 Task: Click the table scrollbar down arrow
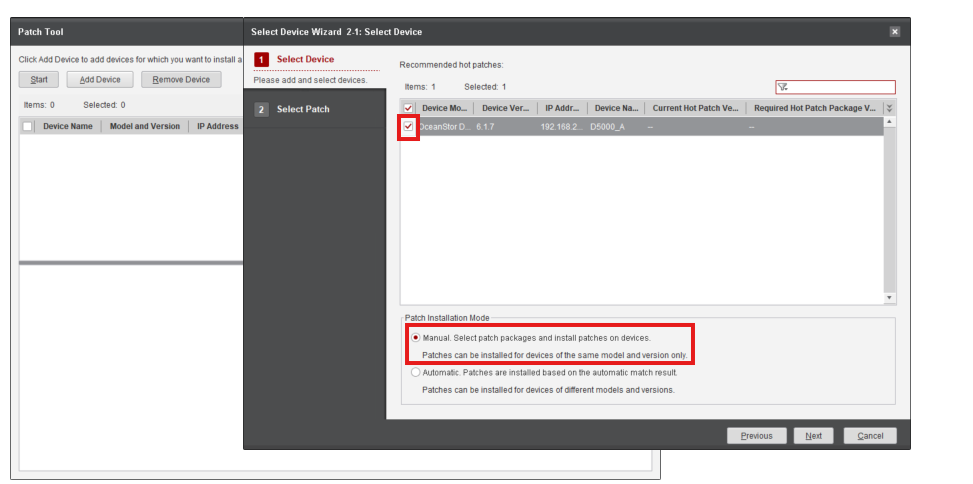(x=890, y=298)
